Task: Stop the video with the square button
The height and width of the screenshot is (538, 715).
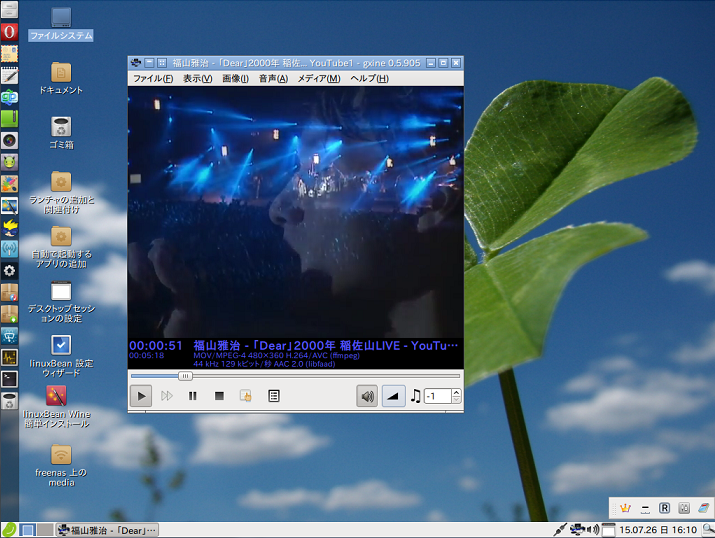Action: tap(219, 396)
